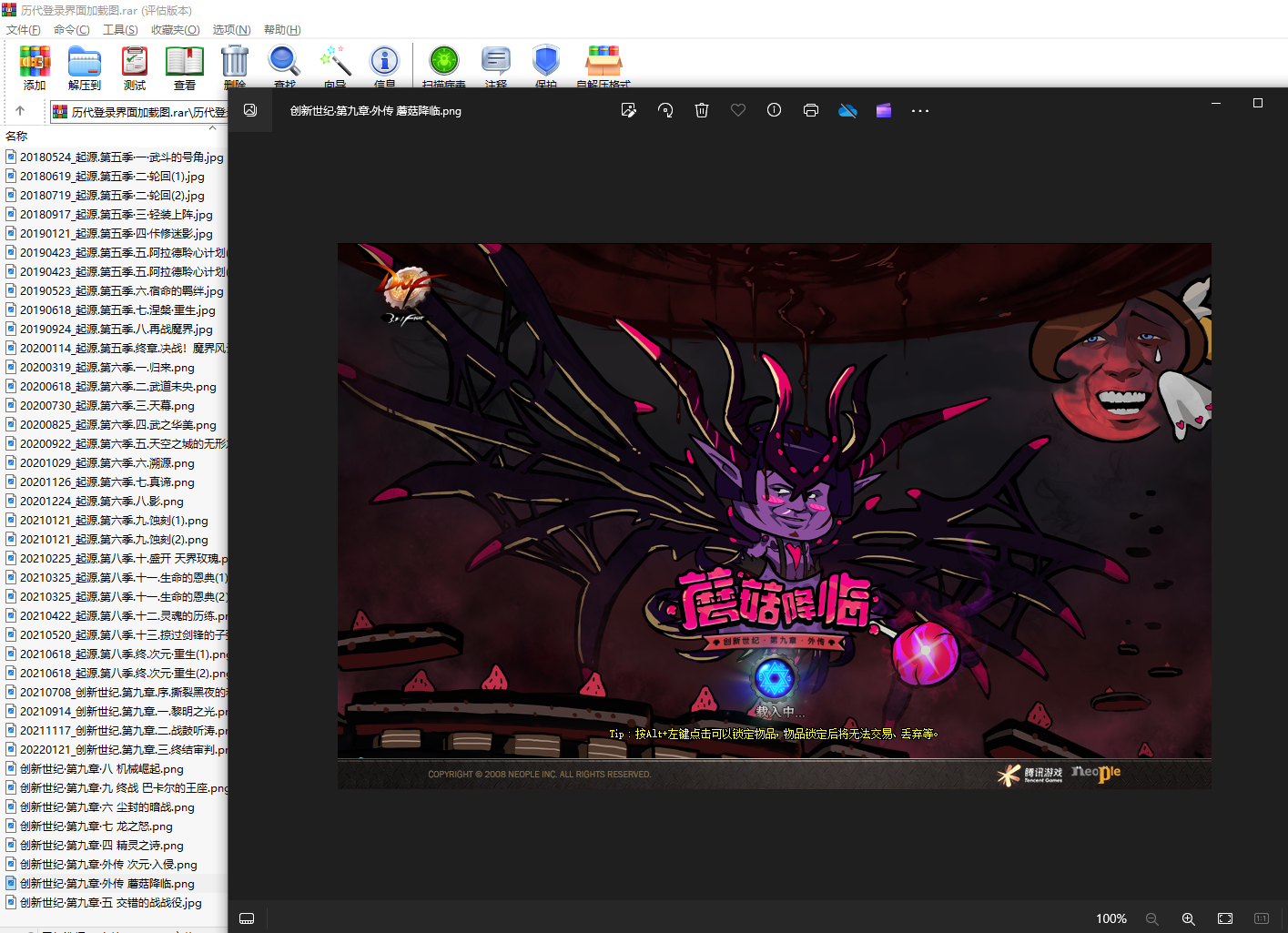Open the 收藏夹(O) menu
Image resolution: width=1288 pixels, height=933 pixels.
pyautogui.click(x=176, y=30)
